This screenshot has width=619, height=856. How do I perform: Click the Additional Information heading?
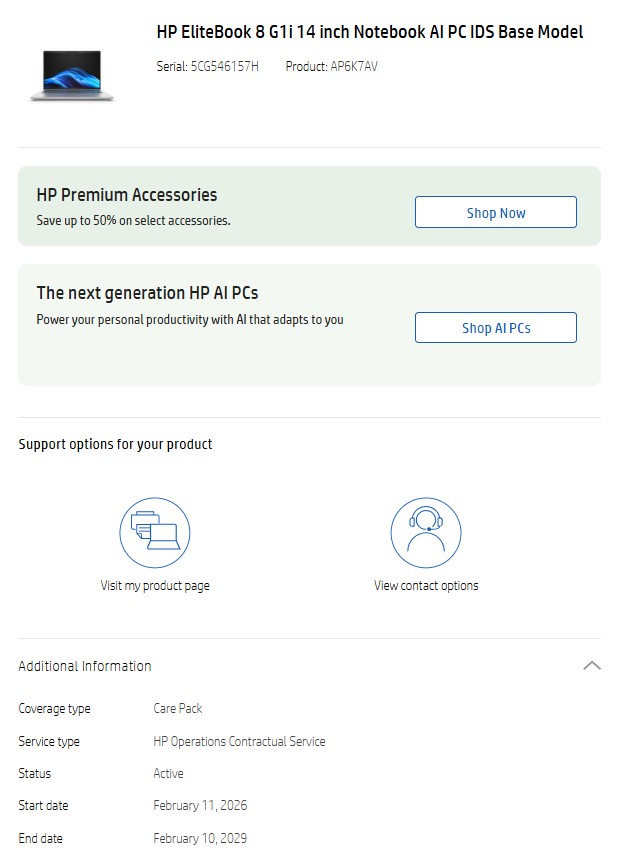85,666
